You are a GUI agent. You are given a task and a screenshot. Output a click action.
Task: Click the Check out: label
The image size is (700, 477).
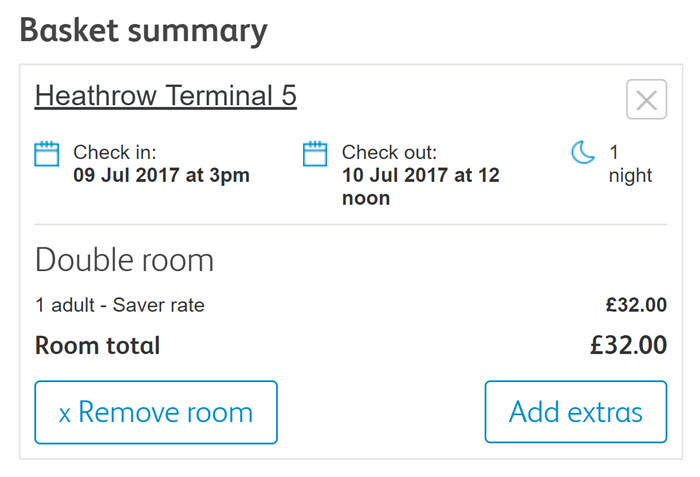389,152
